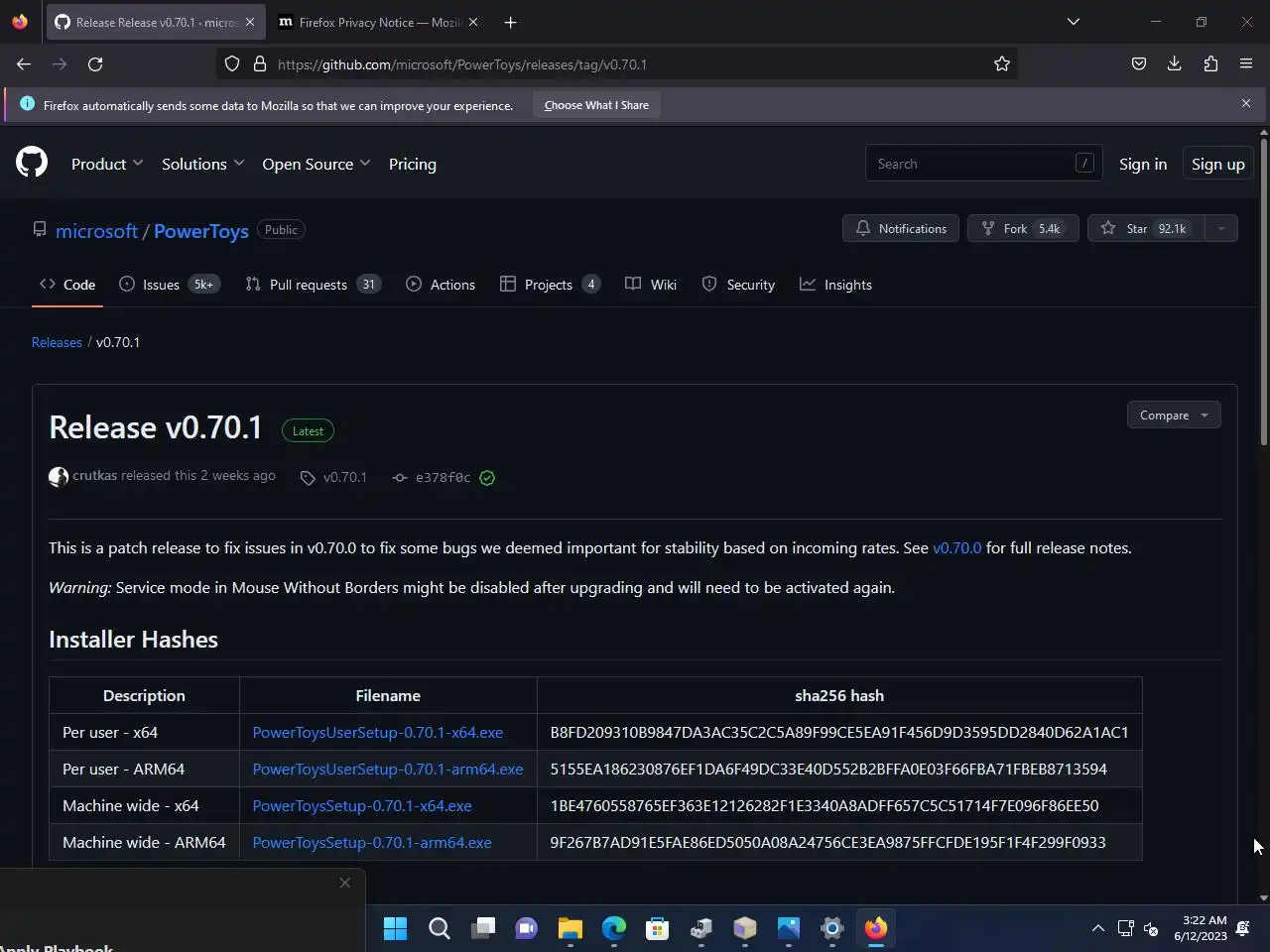This screenshot has height=952, width=1270.
Task: Open Microsoft Store from the taskbar
Action: pos(657,928)
